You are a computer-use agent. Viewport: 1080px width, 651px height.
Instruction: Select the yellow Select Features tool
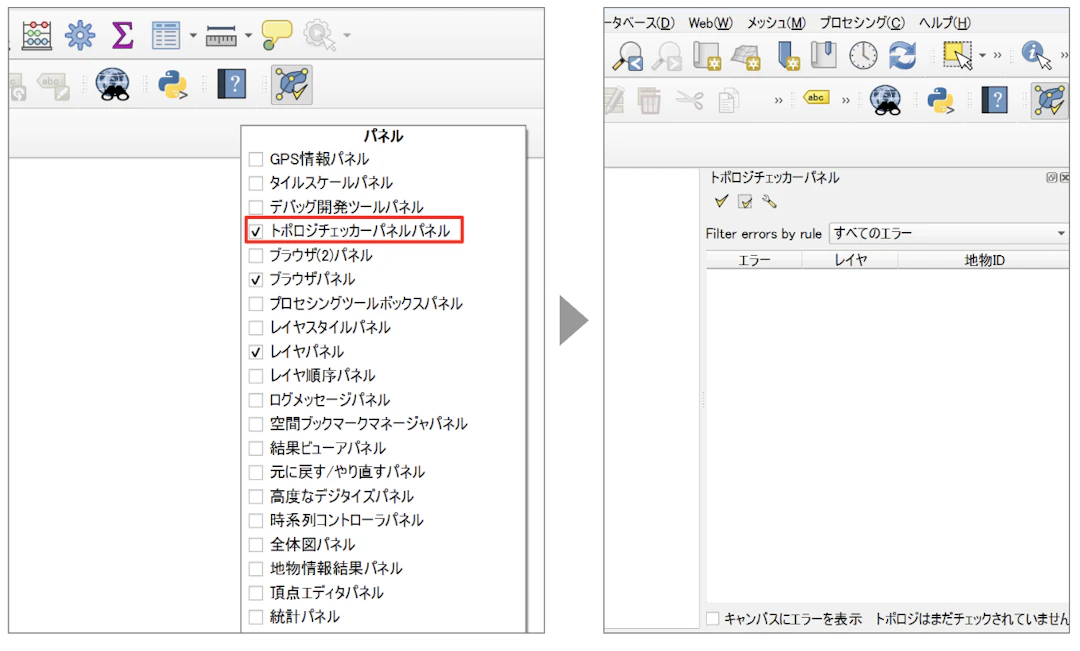point(958,55)
